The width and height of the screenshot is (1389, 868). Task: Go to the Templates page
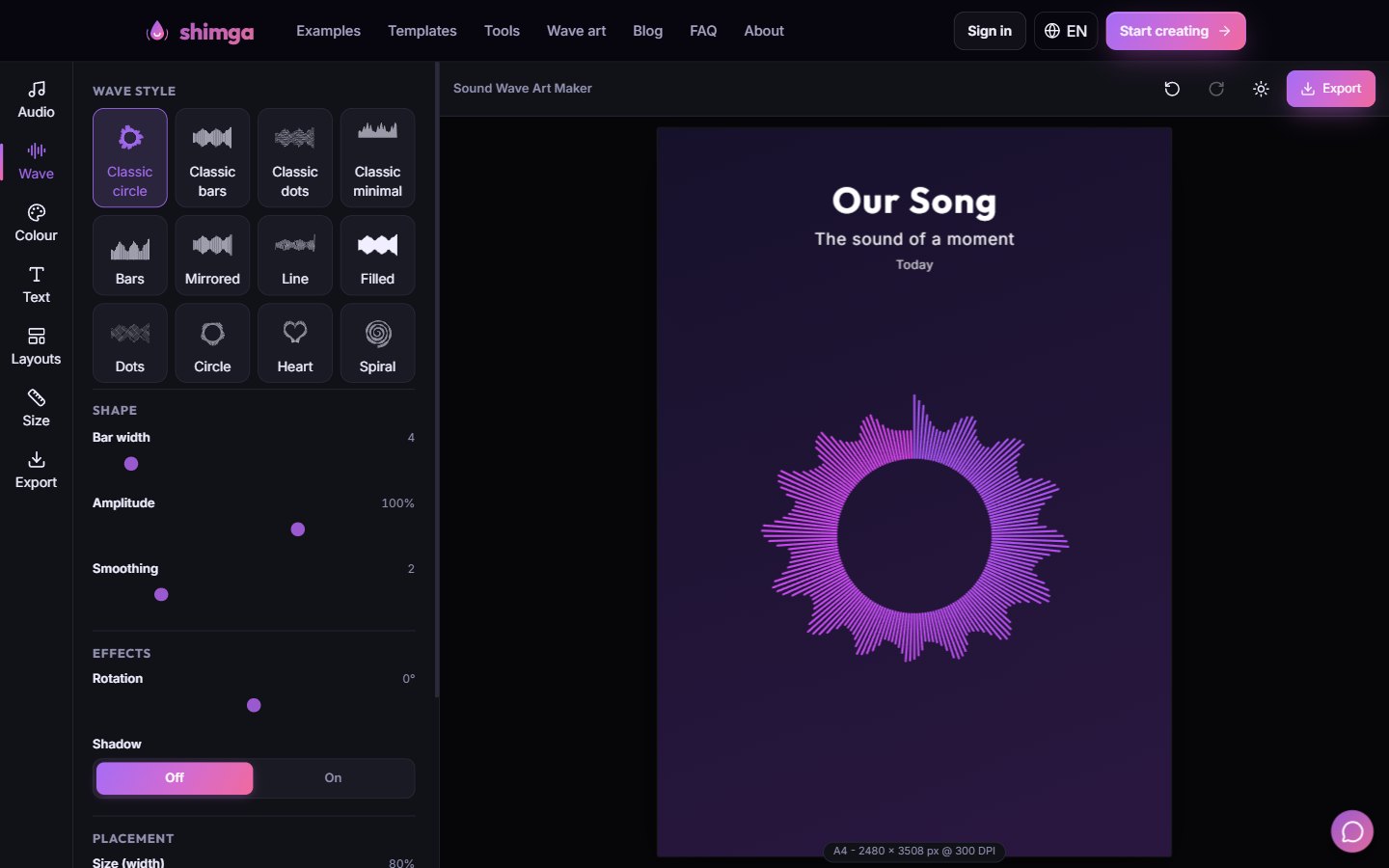click(422, 31)
